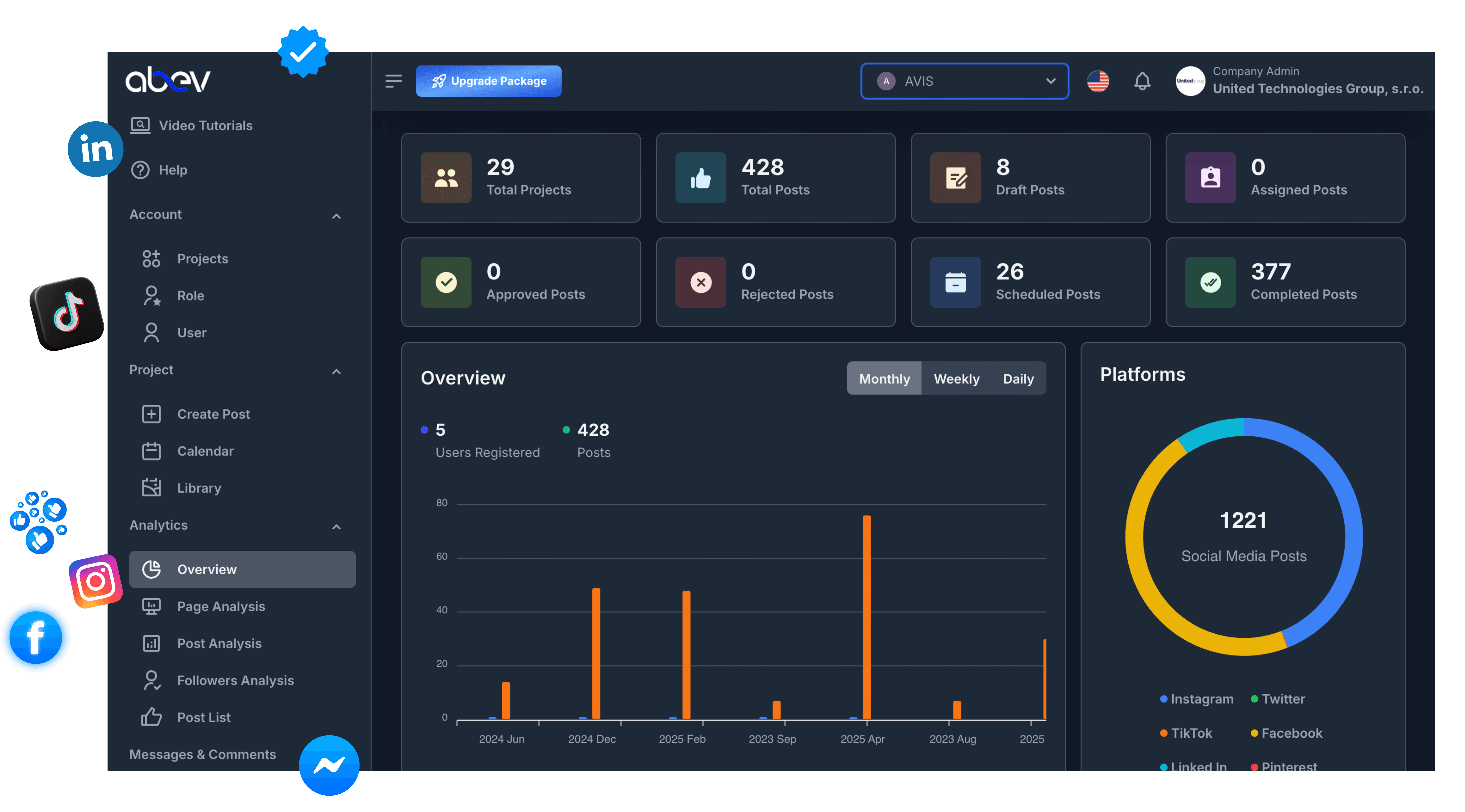Open the Calendar icon in sidebar

pyautogui.click(x=151, y=451)
